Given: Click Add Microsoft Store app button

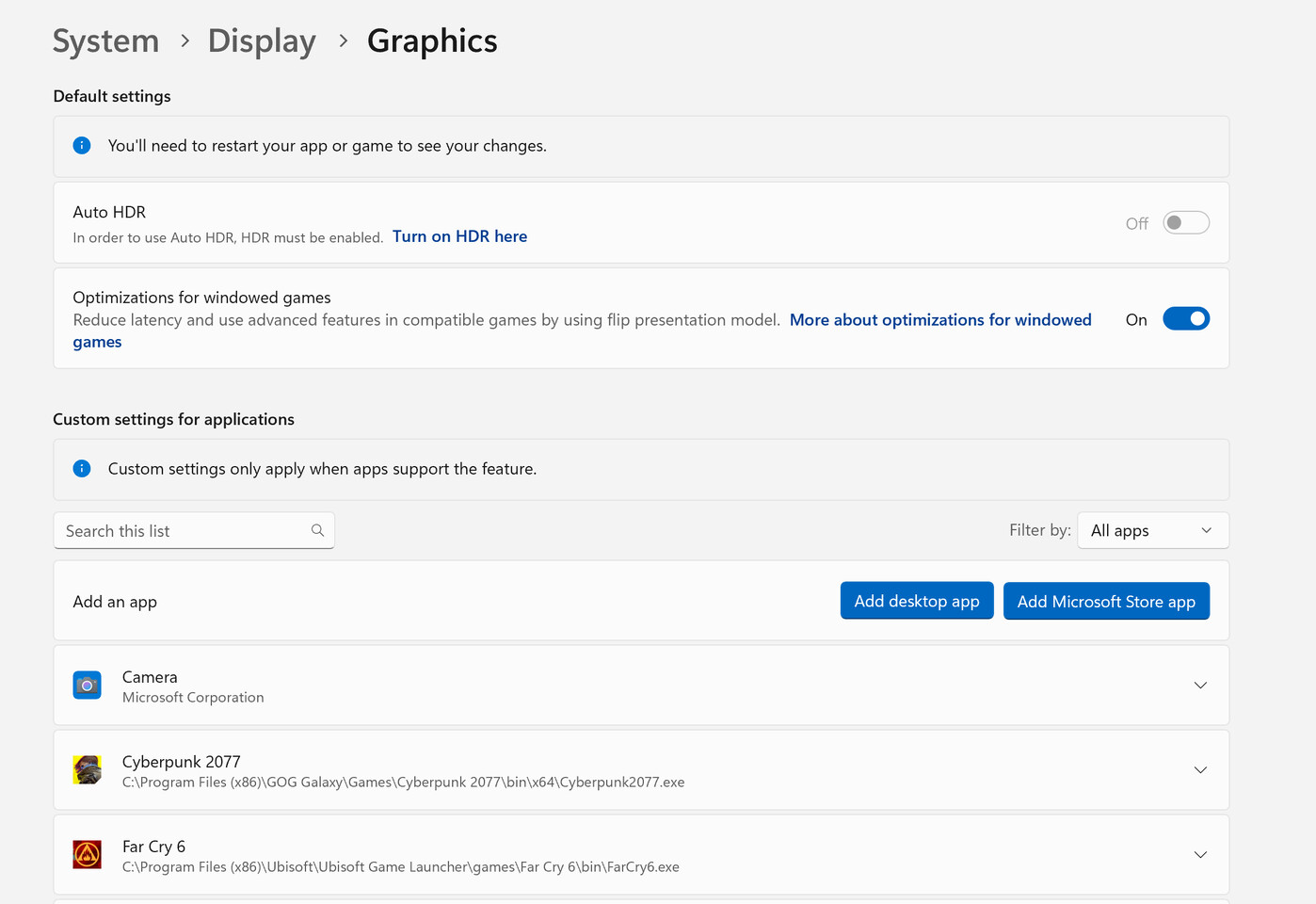Looking at the screenshot, I should (x=1106, y=601).
